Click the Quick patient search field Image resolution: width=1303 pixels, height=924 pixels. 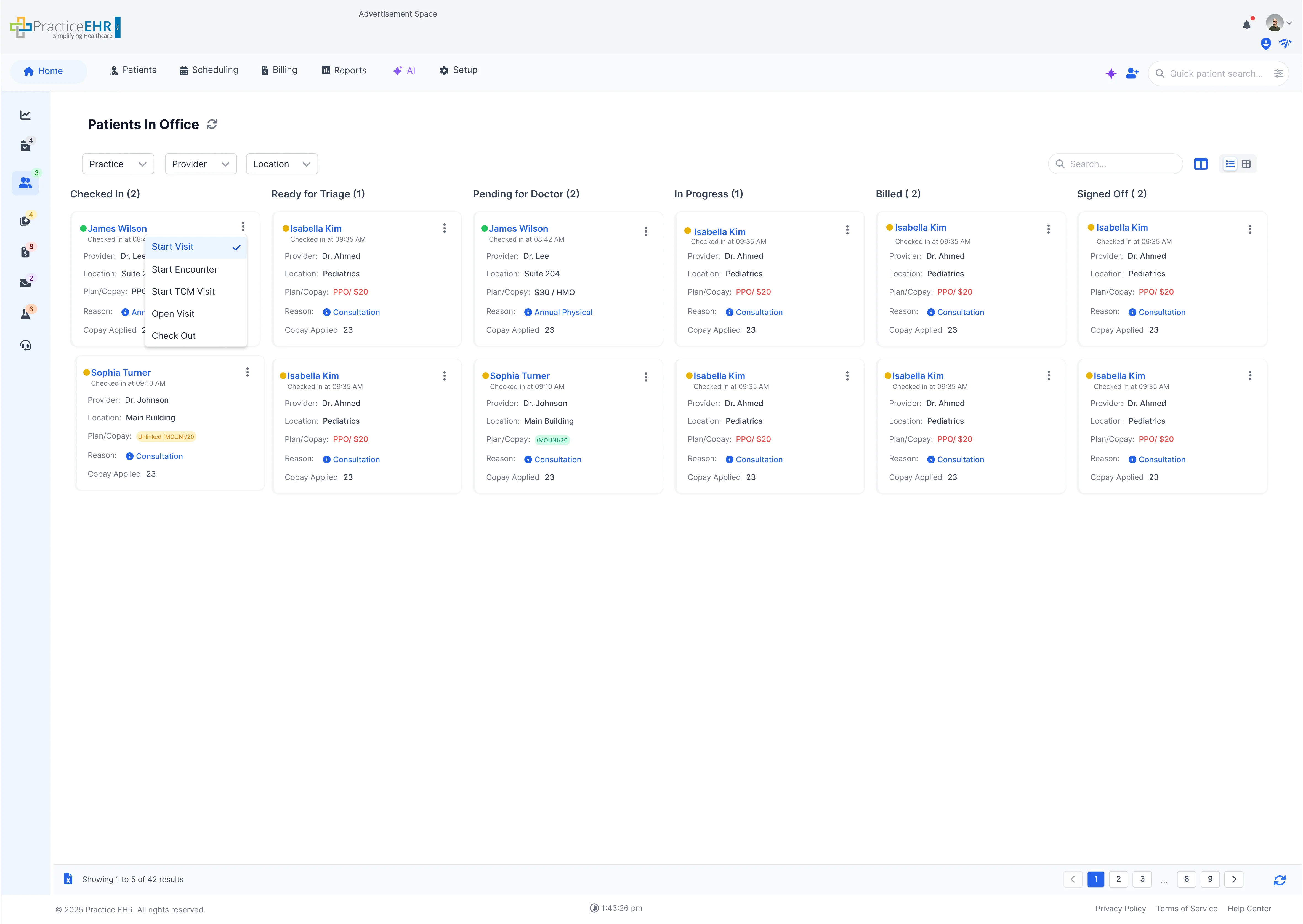pyautogui.click(x=1216, y=73)
